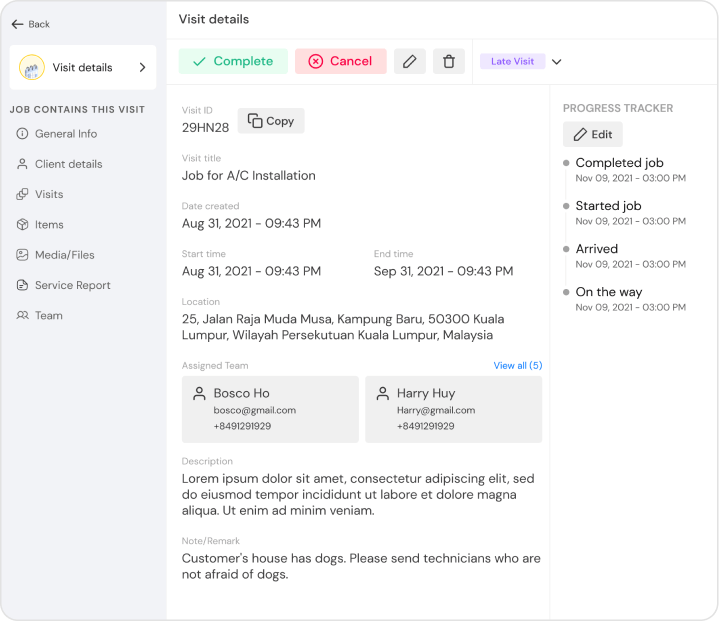Cancel the visit
The width and height of the screenshot is (719, 622).
click(341, 61)
